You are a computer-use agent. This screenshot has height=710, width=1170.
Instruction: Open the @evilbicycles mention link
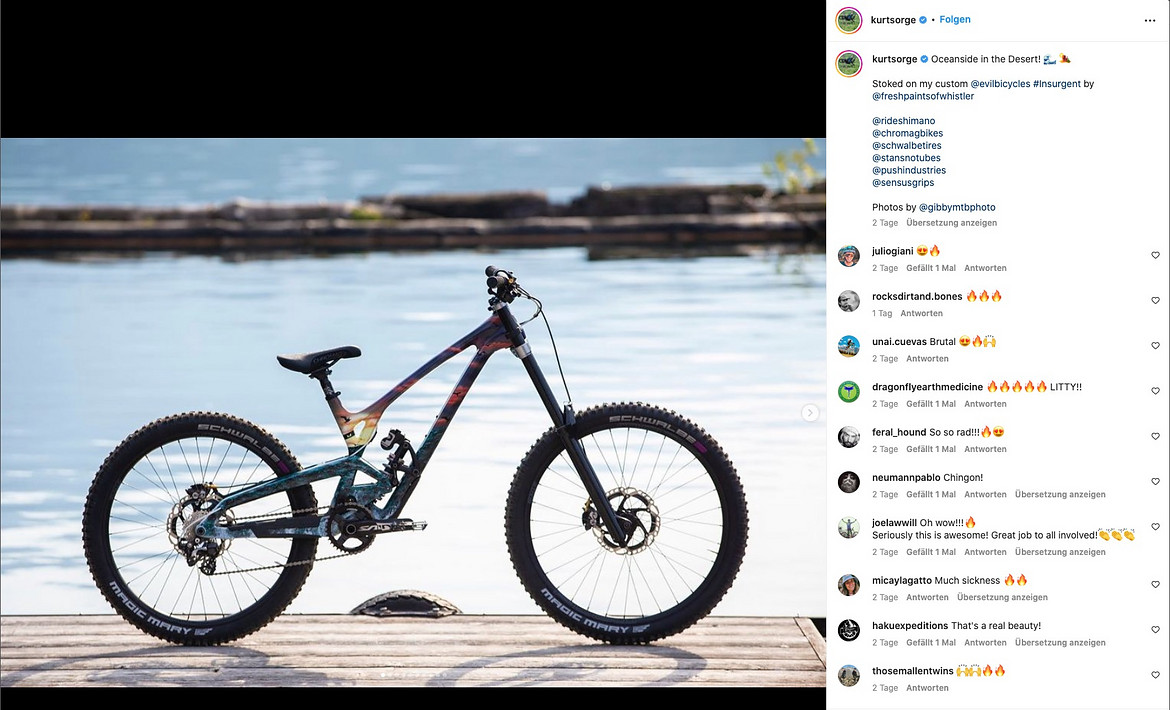1000,84
